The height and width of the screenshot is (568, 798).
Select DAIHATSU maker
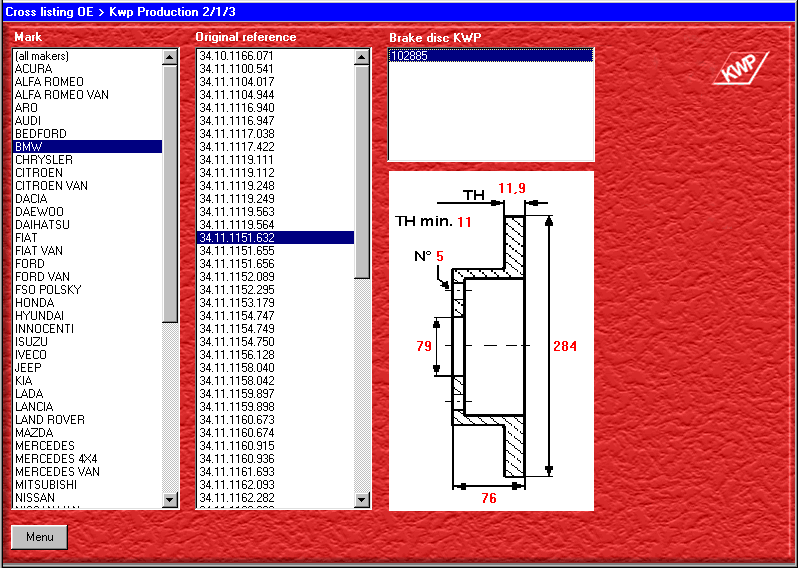[x=87, y=224]
